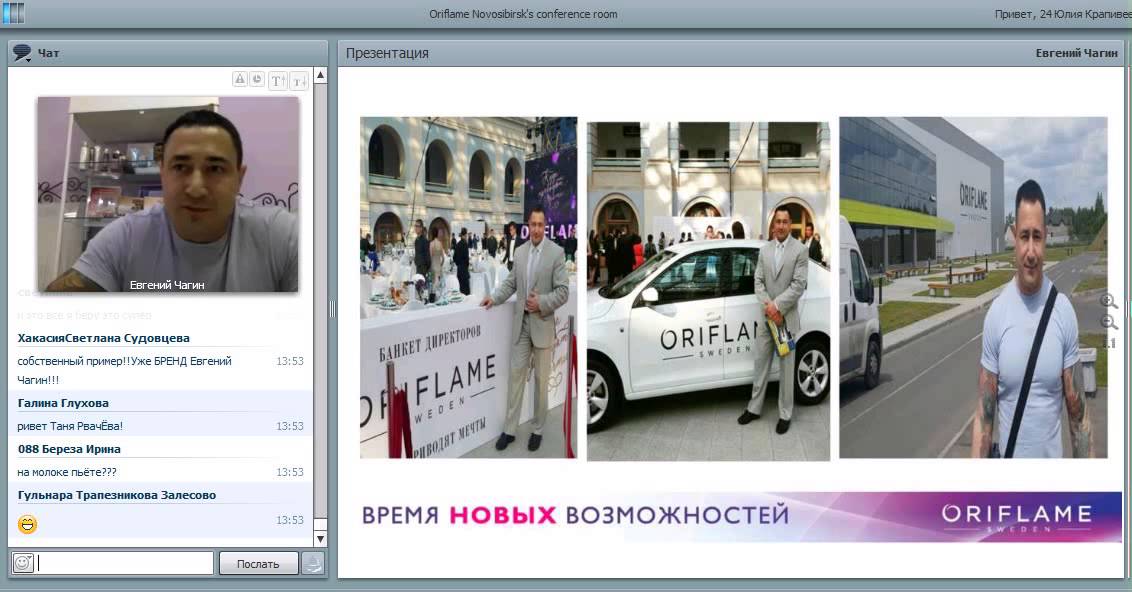This screenshot has height=592, width=1132.
Task: Focus the chat message input field
Action: [126, 563]
